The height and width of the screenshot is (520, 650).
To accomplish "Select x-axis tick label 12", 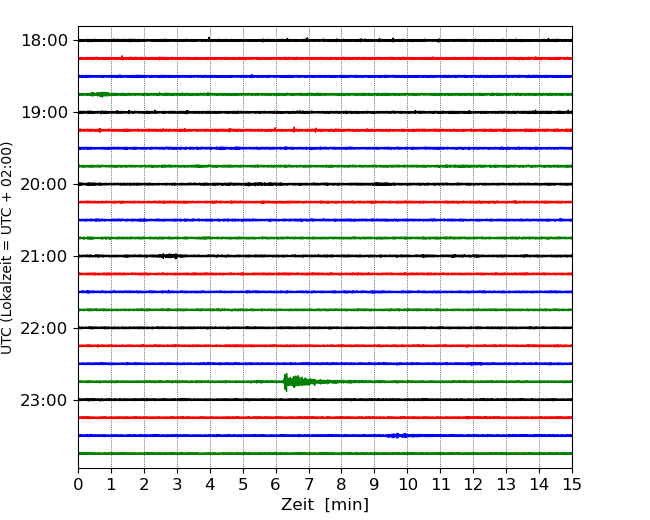I will (x=473, y=484).
